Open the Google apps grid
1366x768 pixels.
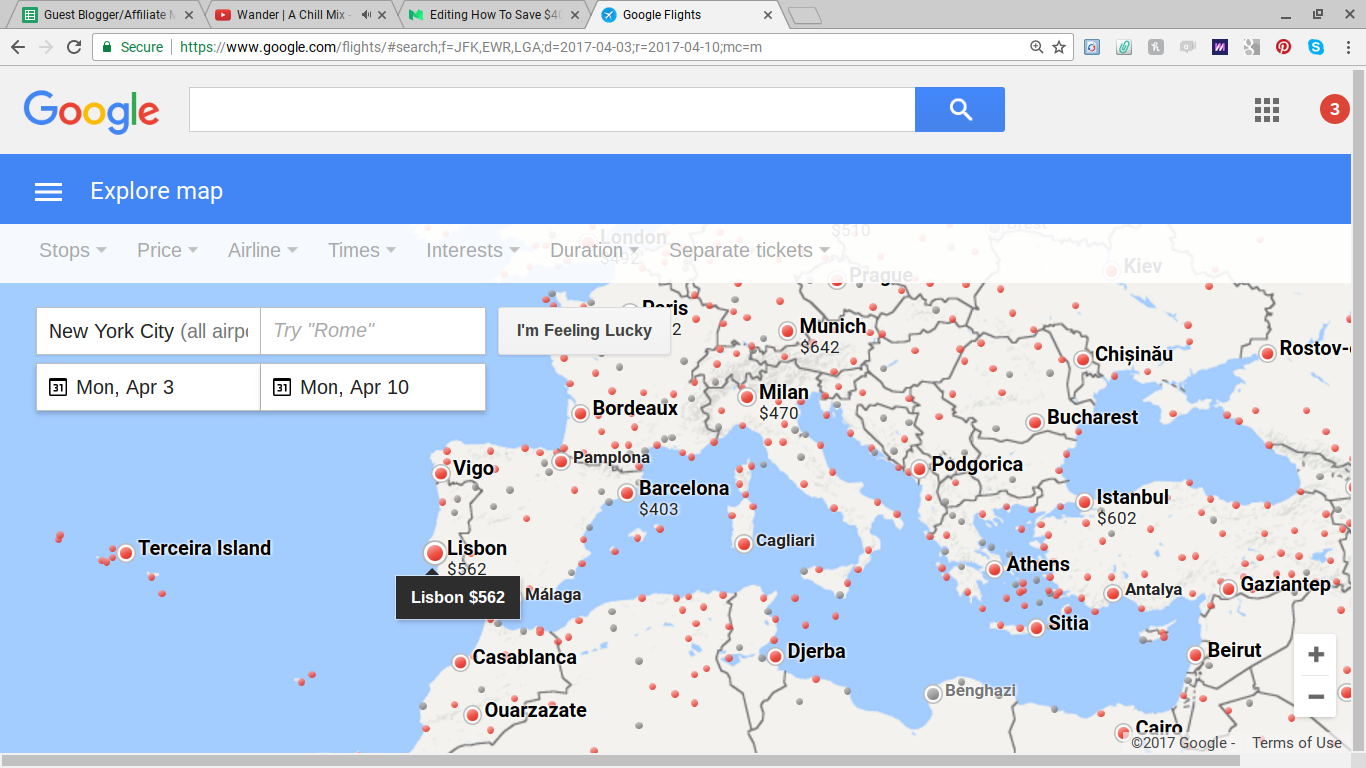[x=1267, y=110]
